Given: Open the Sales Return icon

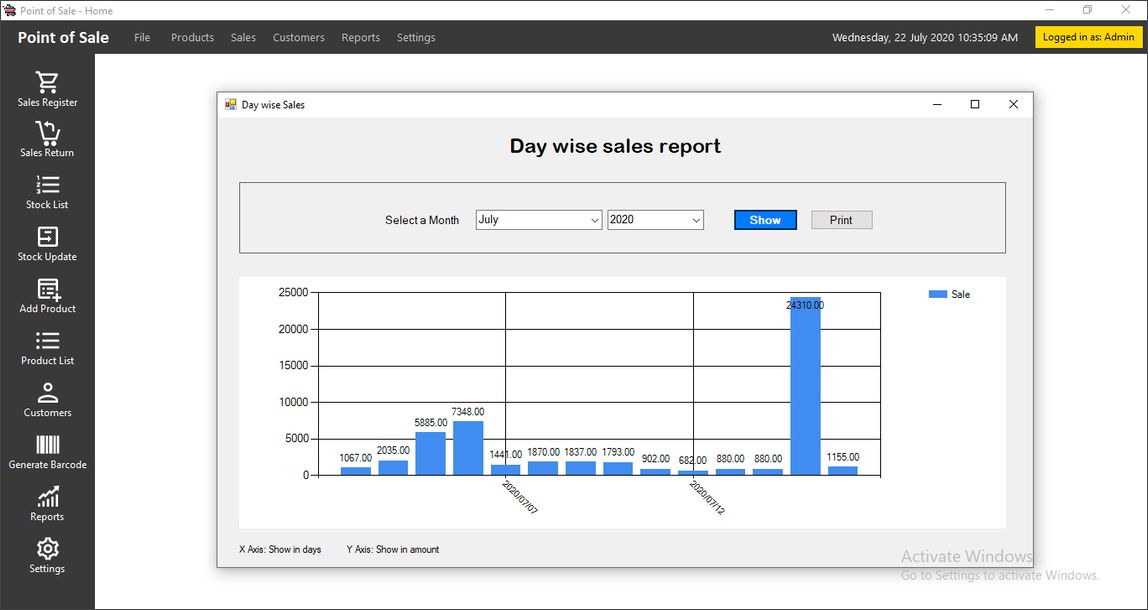Looking at the screenshot, I should point(48,133).
